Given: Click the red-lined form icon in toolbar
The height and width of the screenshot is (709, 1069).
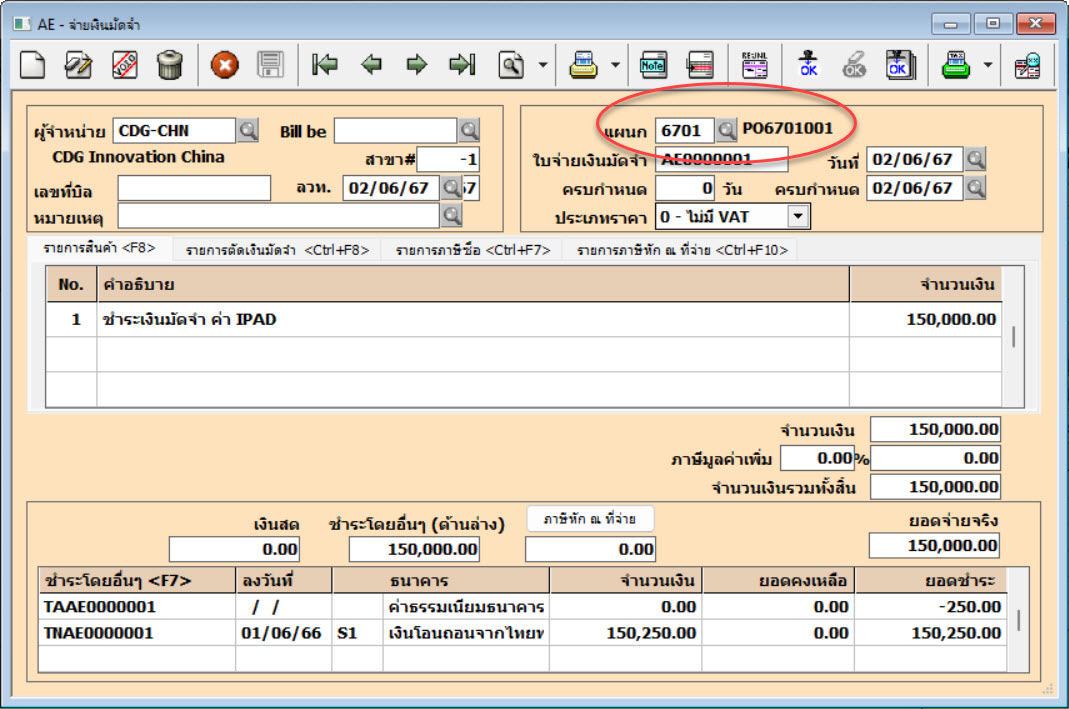Looking at the screenshot, I should (700, 65).
